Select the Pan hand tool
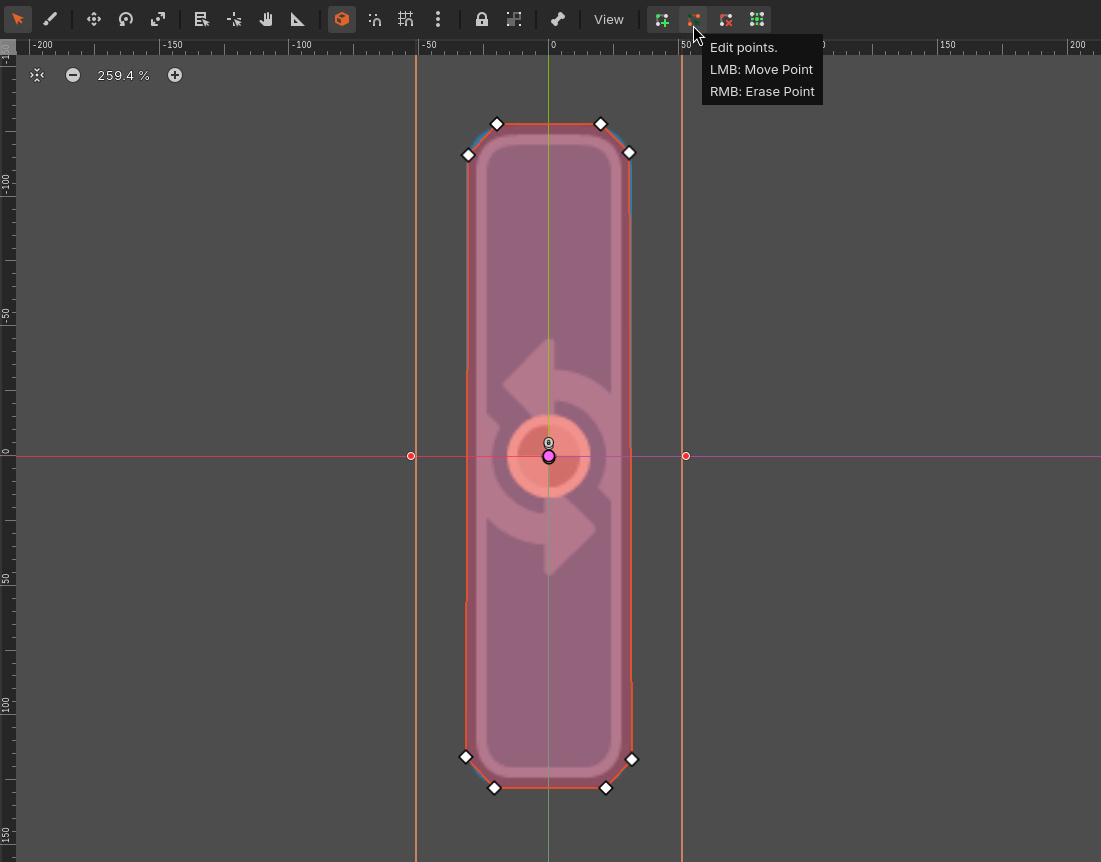Screen dimensions: 1101x862 click(265, 20)
